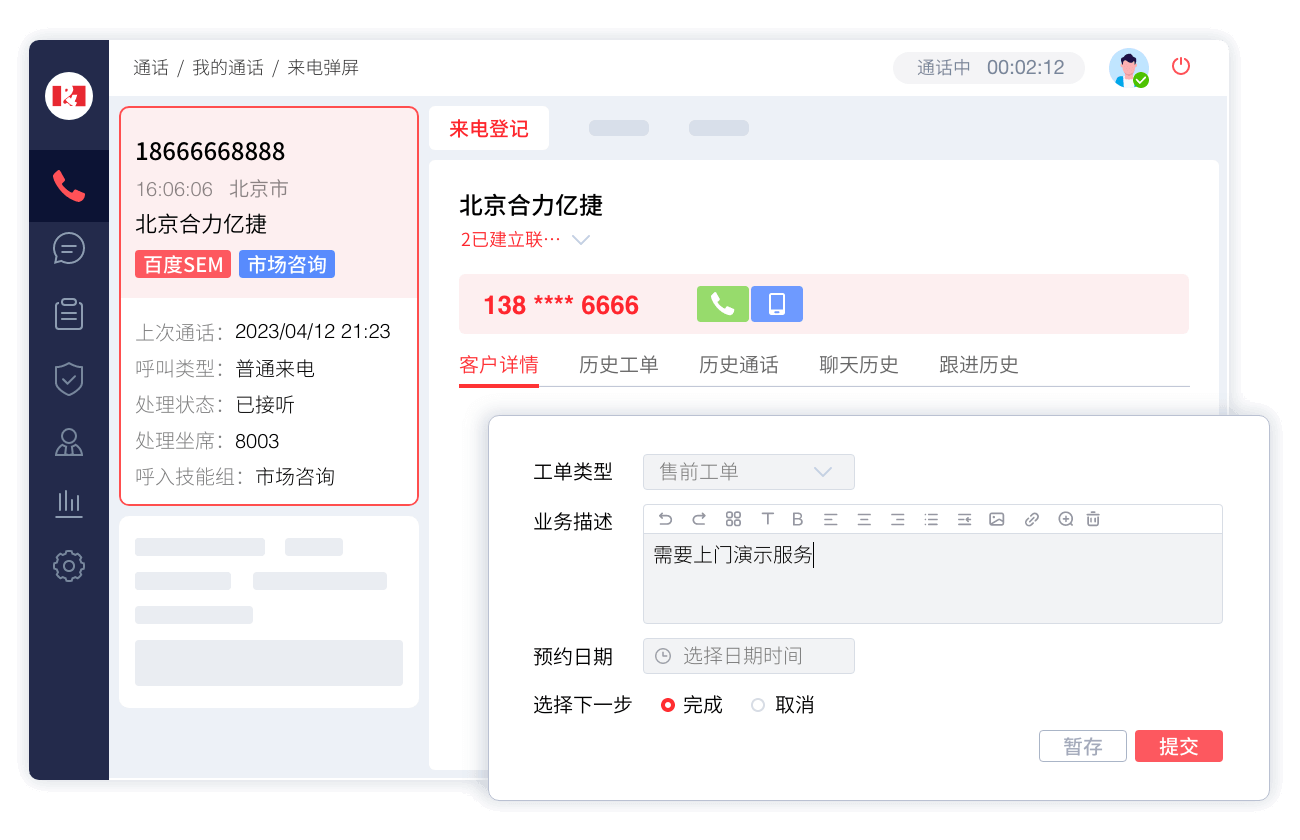Click the blue mobile phone button

tap(777, 304)
